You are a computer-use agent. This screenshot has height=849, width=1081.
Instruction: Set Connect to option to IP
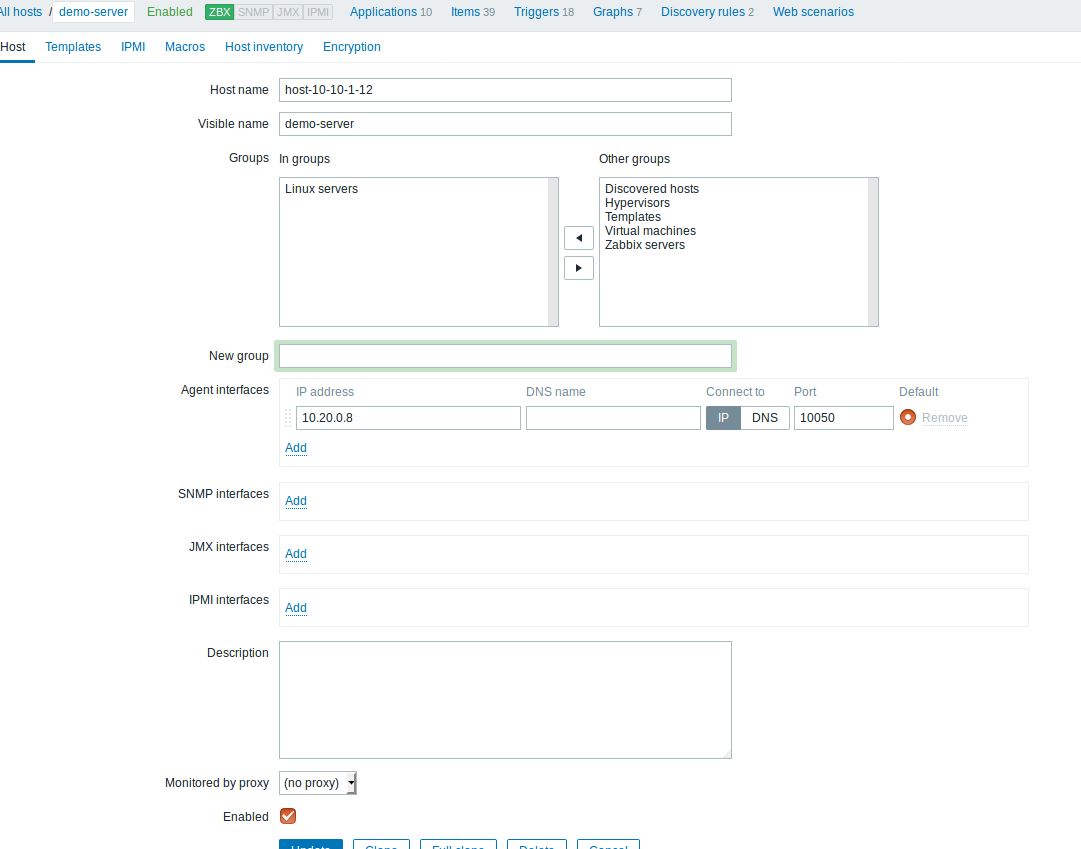723,418
